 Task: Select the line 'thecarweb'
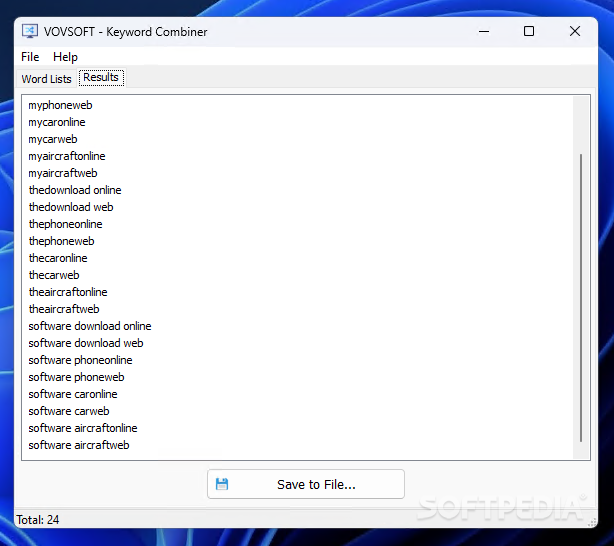pos(54,275)
